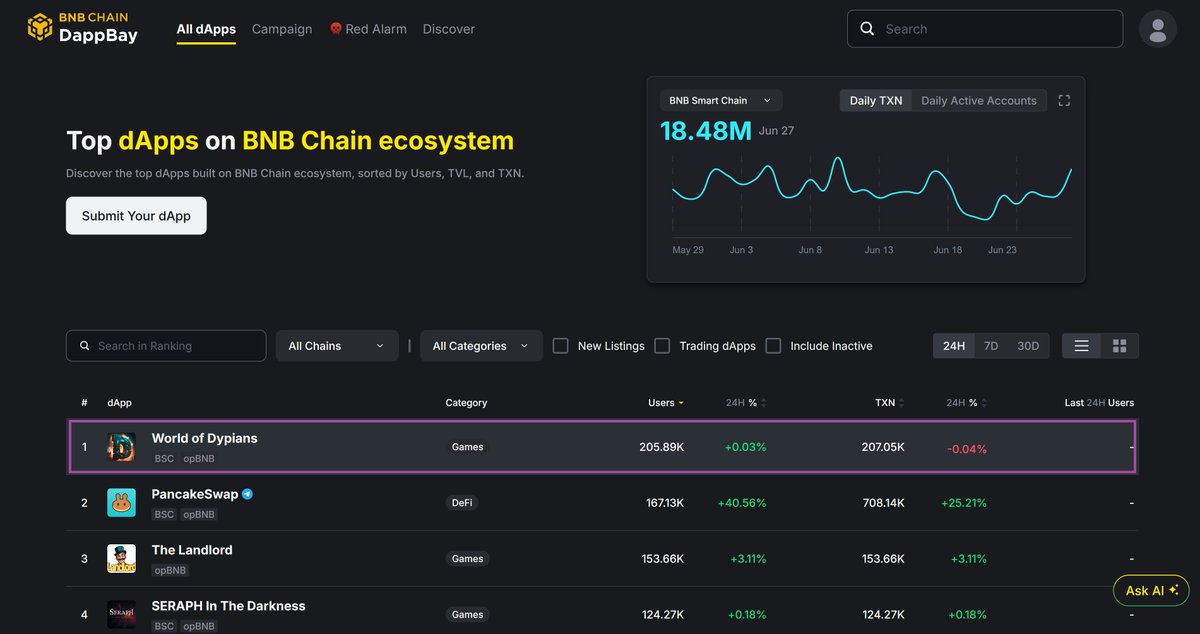Sort by Users column arrow
Image resolution: width=1200 pixels, height=634 pixels.
(x=681, y=403)
